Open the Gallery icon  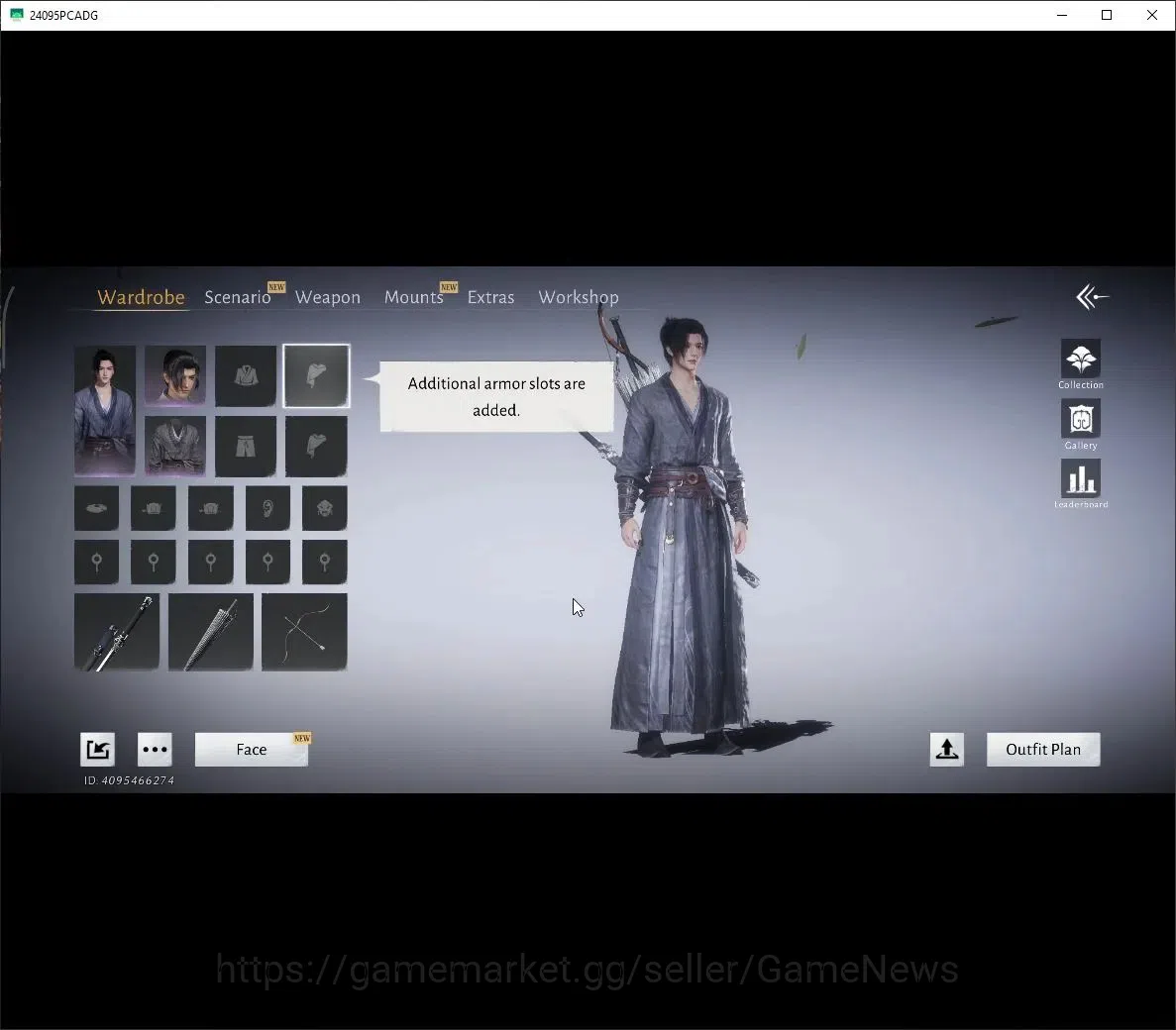1080,419
